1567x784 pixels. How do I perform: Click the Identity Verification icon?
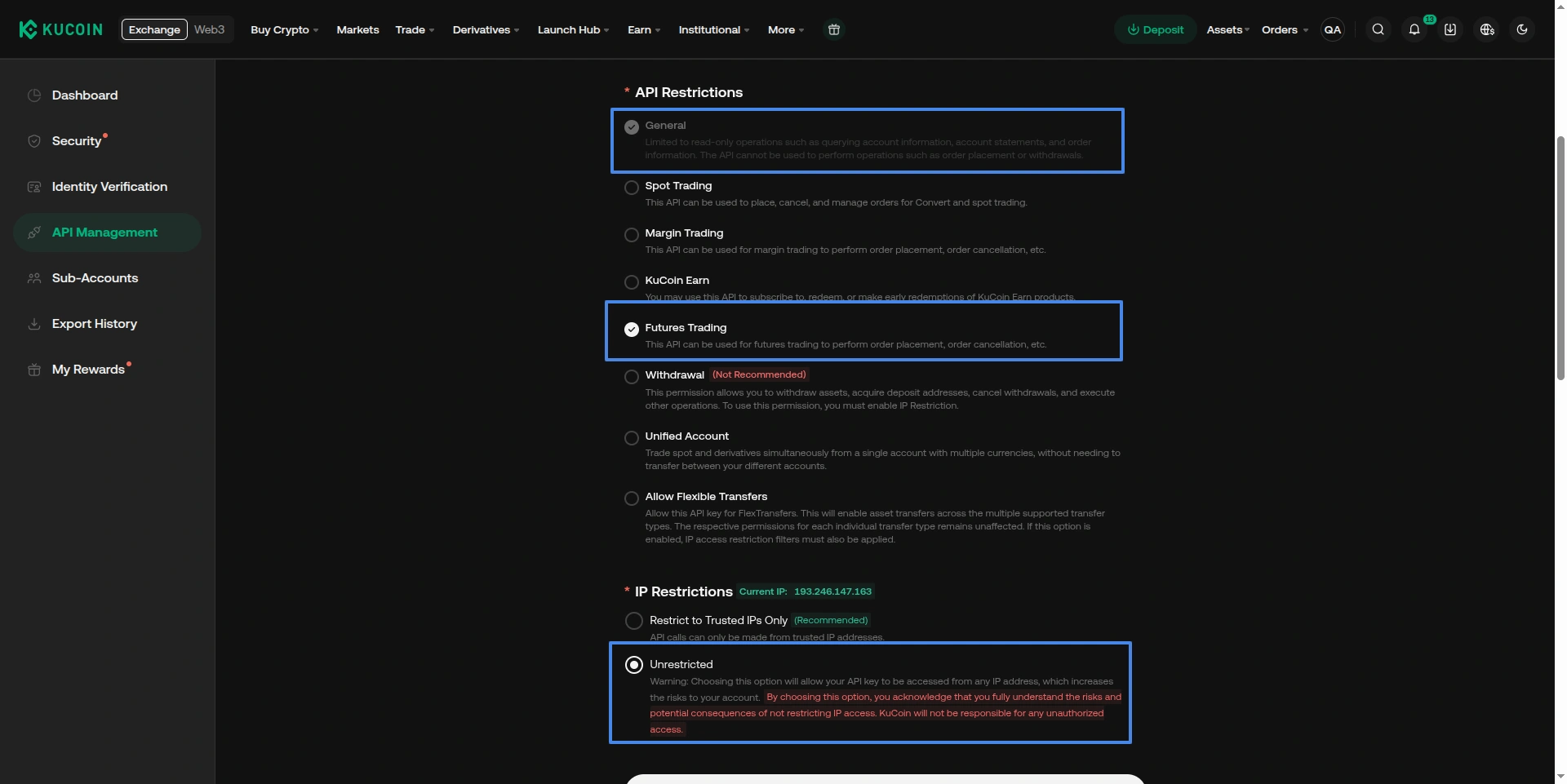[34, 187]
